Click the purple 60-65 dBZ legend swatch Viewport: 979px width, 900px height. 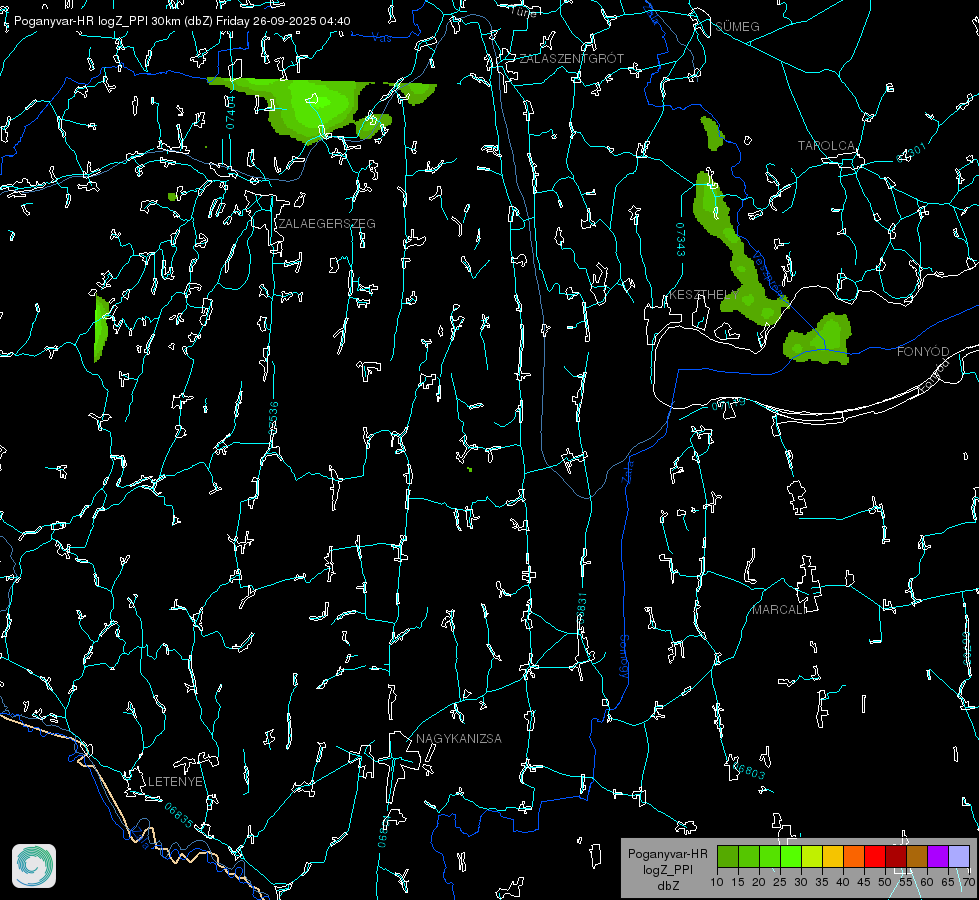point(938,856)
